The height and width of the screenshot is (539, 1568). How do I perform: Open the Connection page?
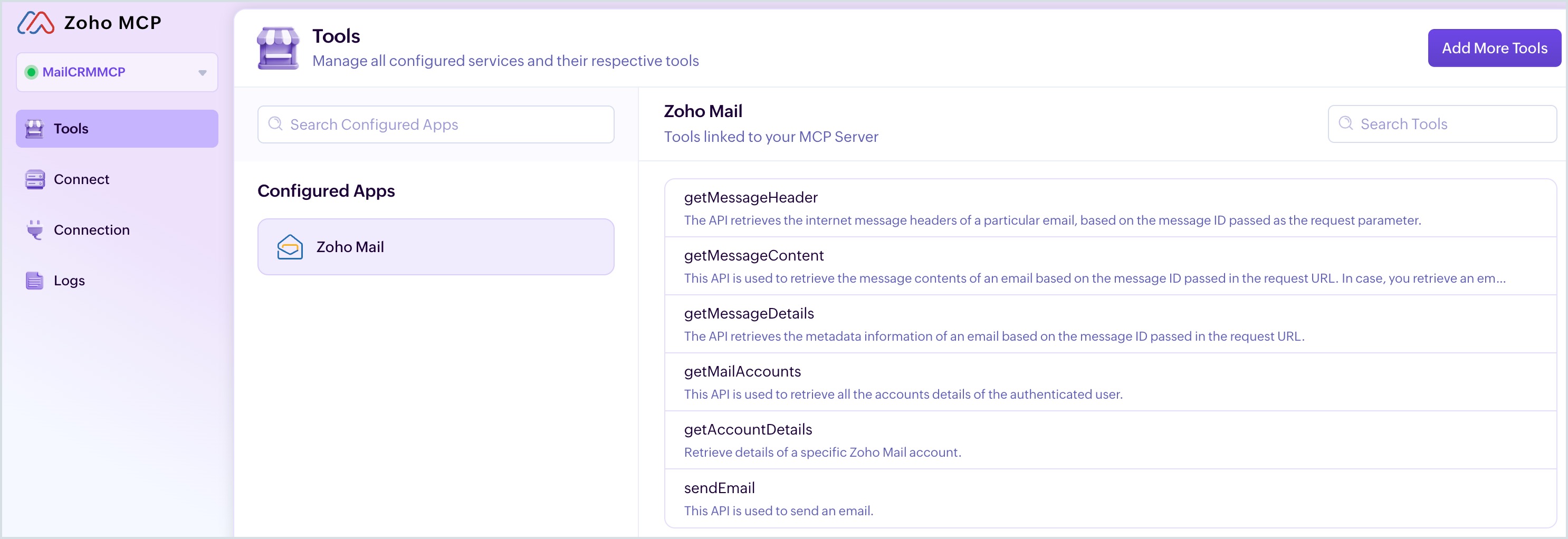tap(117, 230)
